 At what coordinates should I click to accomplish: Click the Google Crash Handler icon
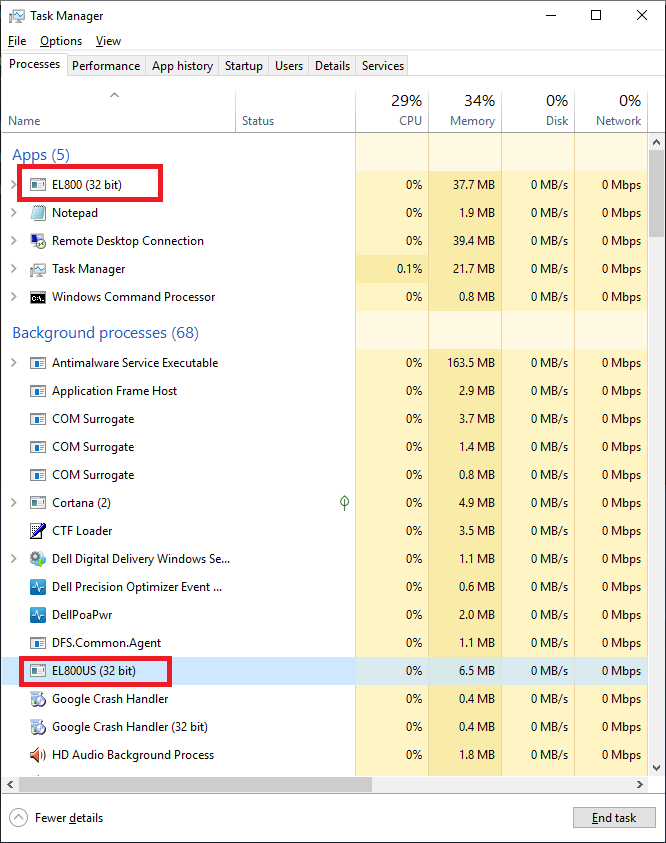38,699
